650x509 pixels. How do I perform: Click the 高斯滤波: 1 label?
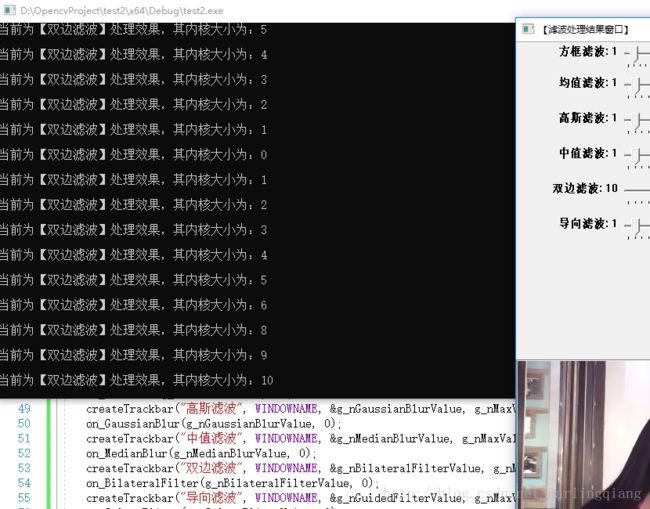pyautogui.click(x=588, y=118)
